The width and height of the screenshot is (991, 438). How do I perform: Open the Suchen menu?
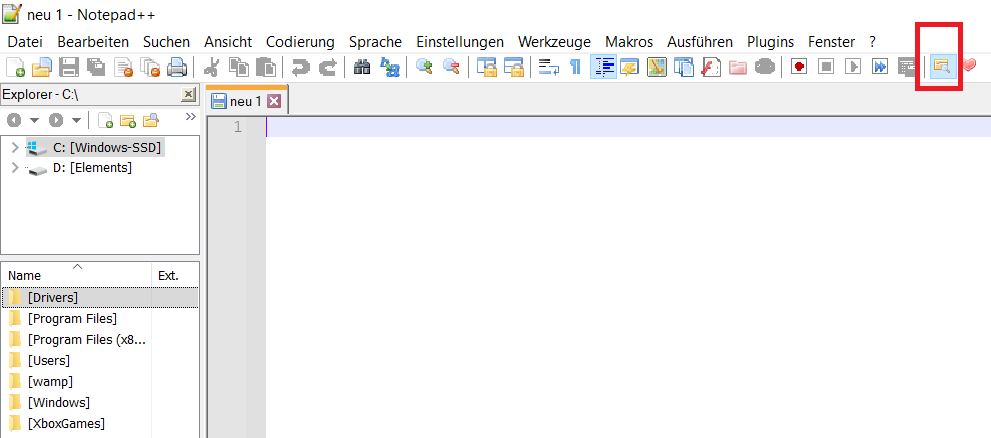[166, 42]
